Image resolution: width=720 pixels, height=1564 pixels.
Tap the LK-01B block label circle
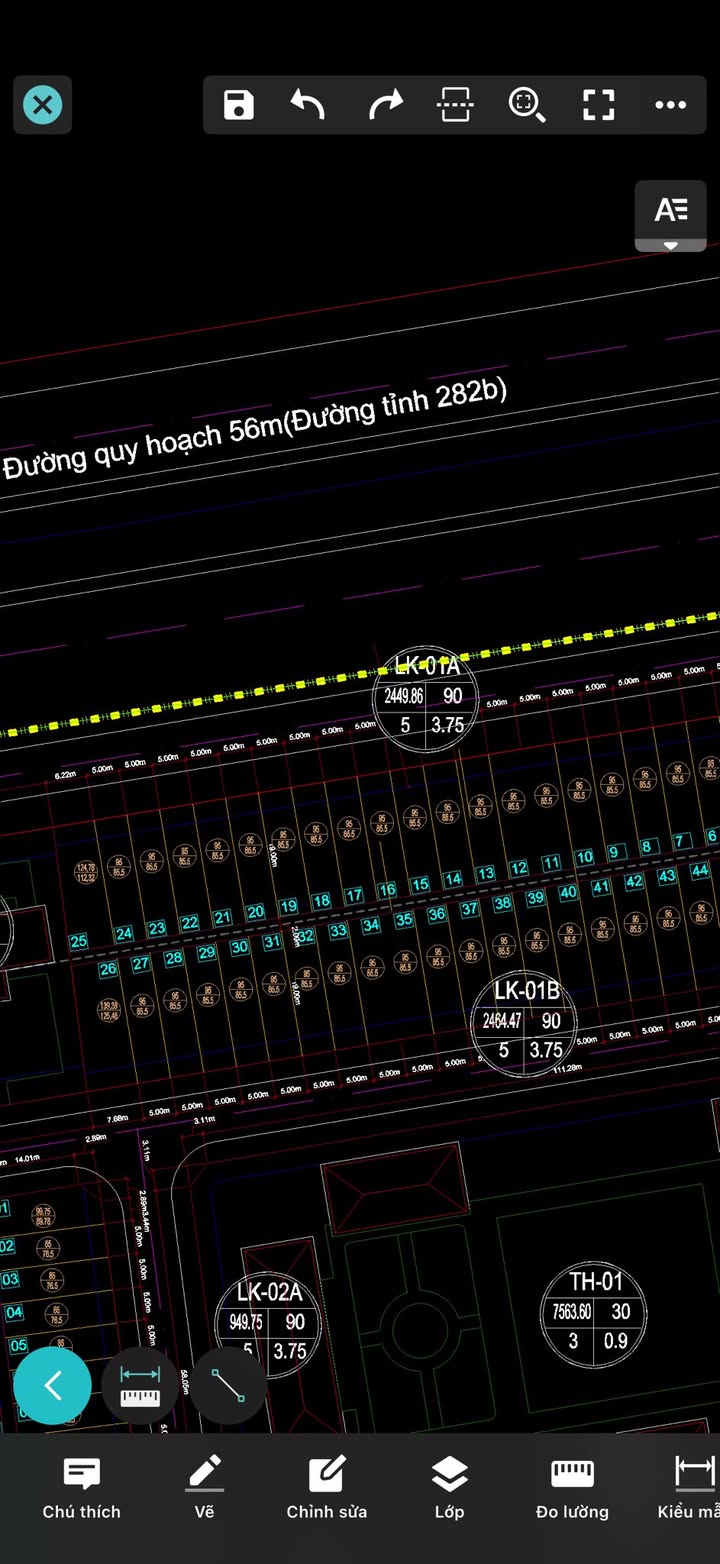525,1025
